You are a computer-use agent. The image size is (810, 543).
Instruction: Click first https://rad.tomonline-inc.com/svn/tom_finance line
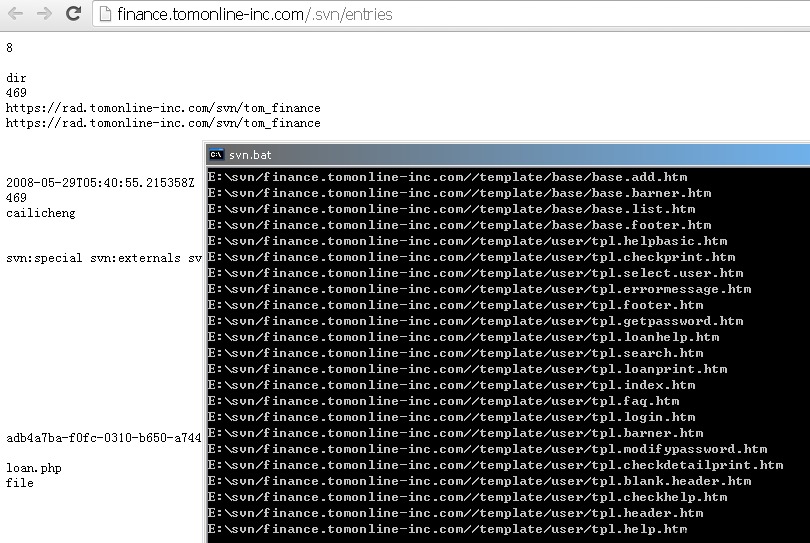[x=163, y=108]
